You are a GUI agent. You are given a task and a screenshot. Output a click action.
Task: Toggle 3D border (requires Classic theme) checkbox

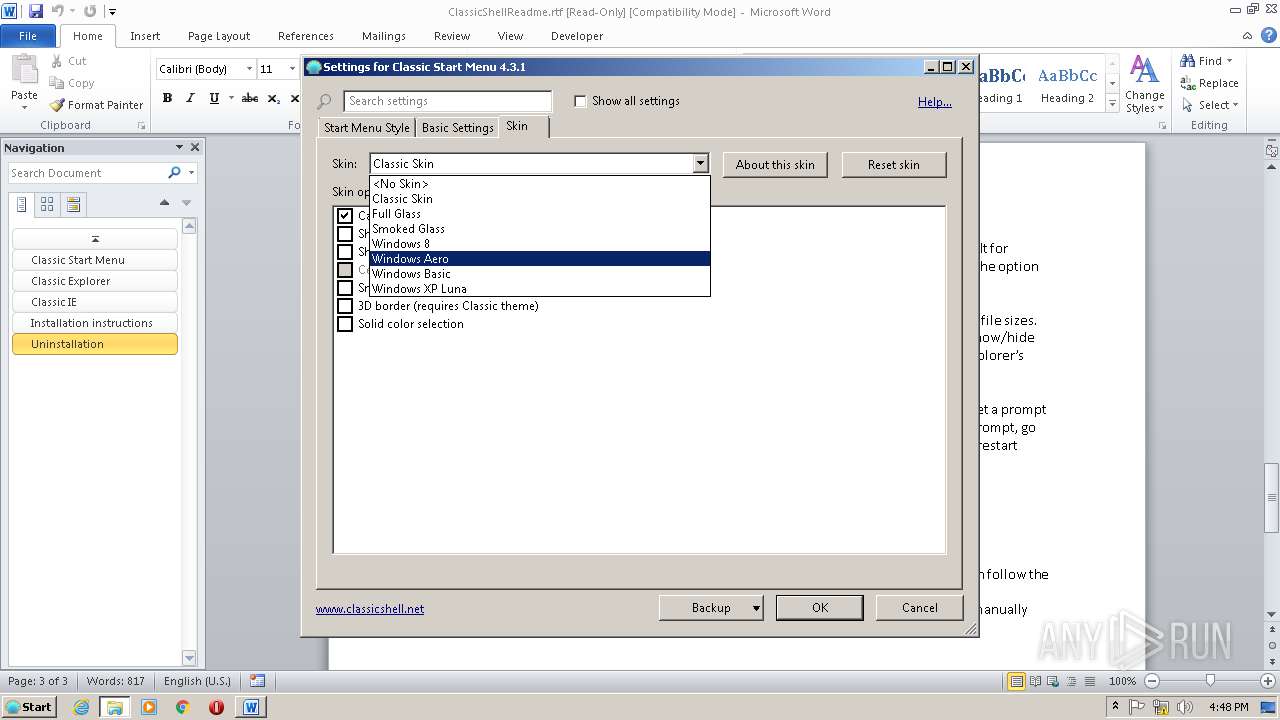point(345,306)
